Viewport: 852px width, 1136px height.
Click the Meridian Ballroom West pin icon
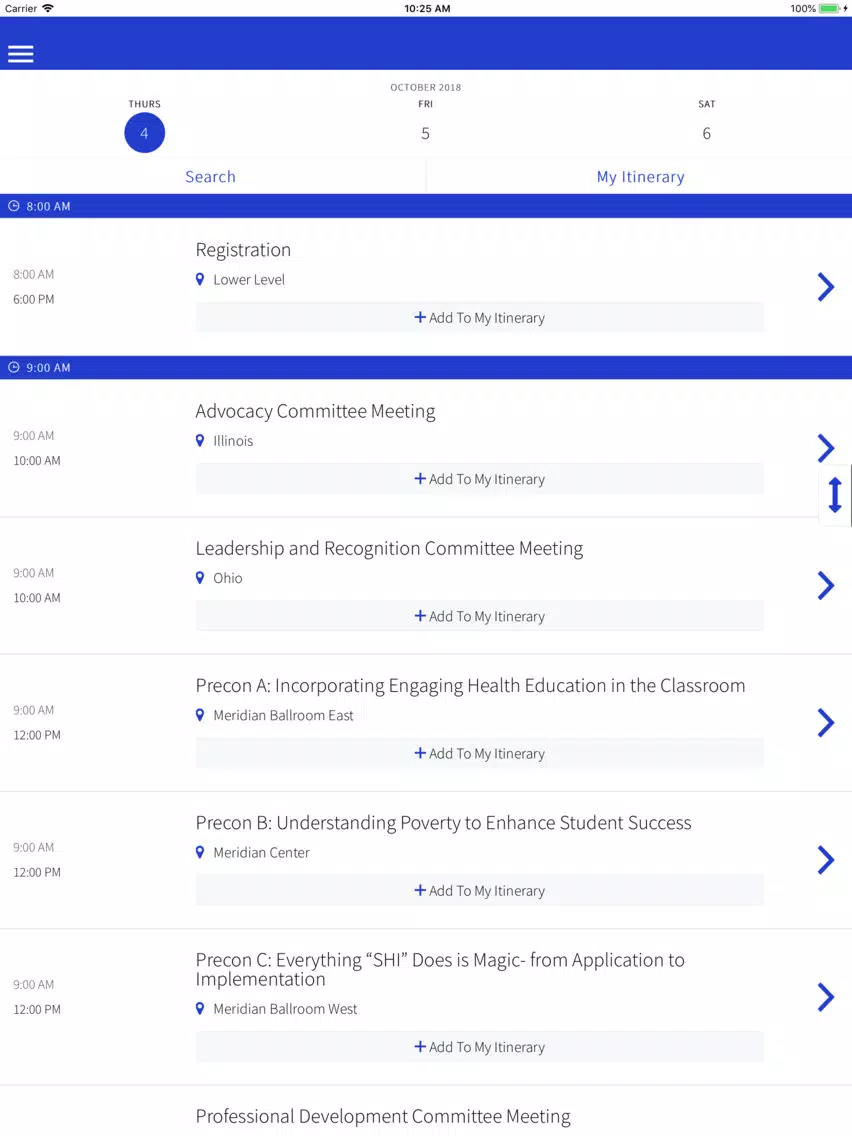click(200, 1009)
